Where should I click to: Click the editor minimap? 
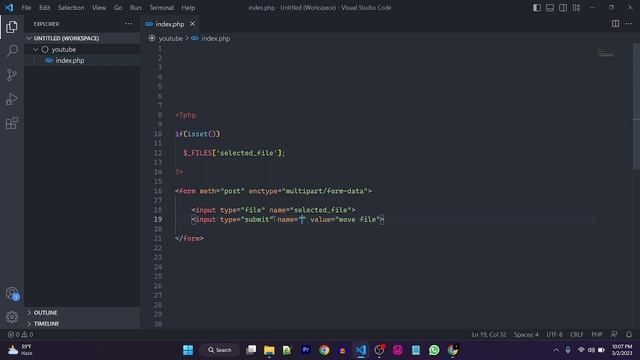coord(606,53)
